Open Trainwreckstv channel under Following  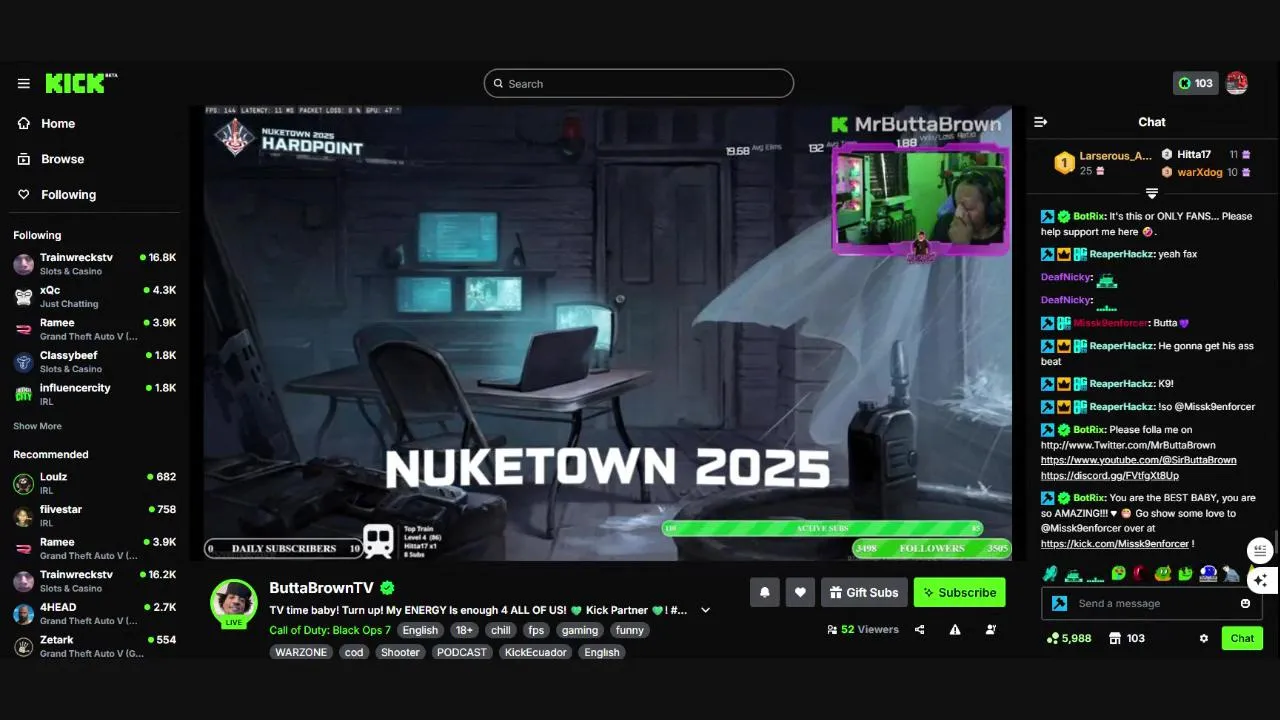[x=95, y=264]
